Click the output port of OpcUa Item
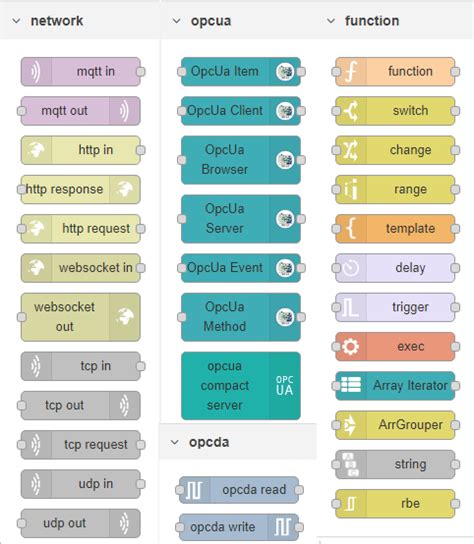Image resolution: width=474 pixels, height=544 pixels. 301,72
